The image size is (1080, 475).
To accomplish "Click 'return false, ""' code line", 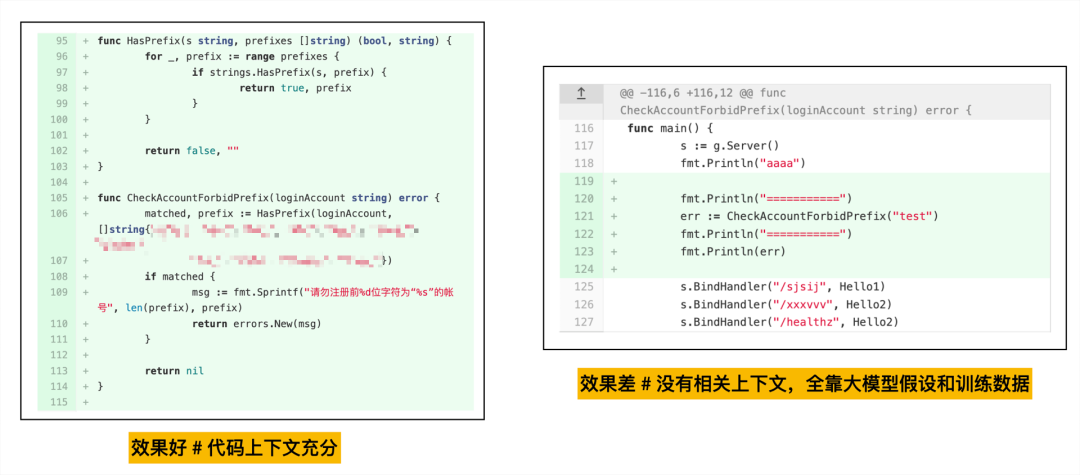I will pos(191,151).
